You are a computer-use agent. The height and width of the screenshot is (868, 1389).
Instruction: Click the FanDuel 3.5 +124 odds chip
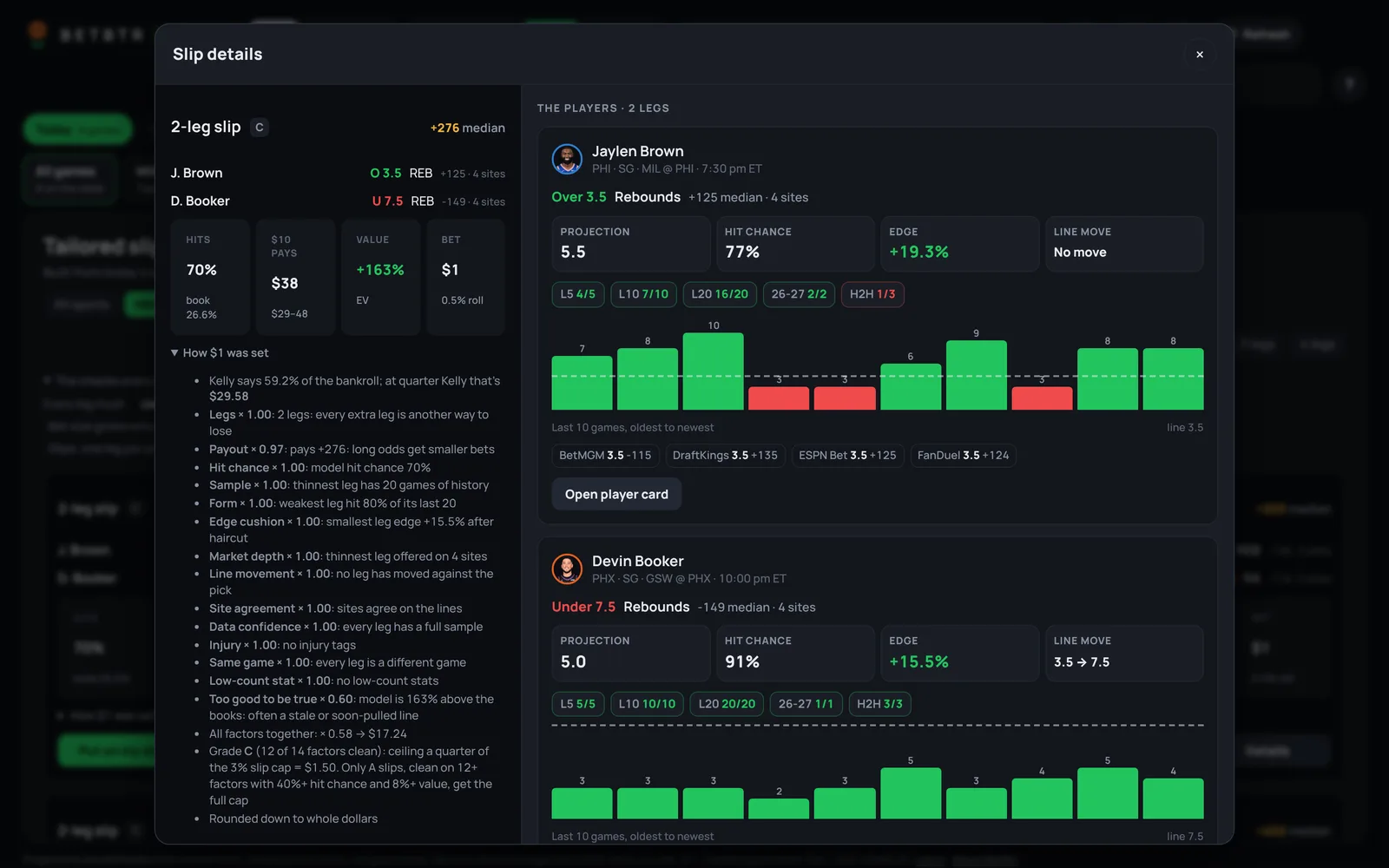tap(964, 456)
